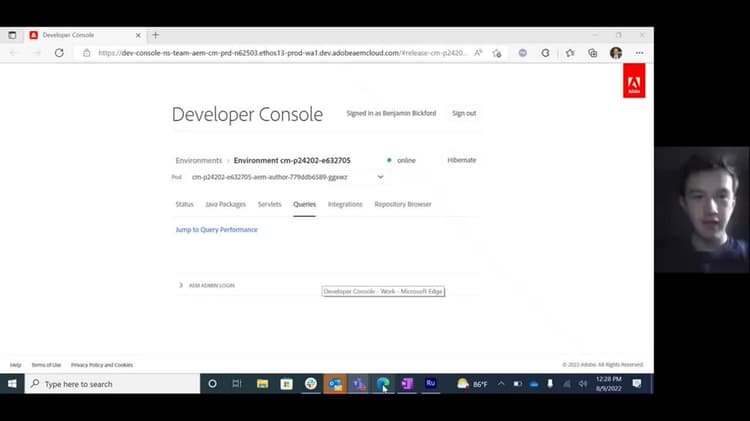Viewport: 750px width, 421px height.
Task: Expand the AEM Admin Login section
Action: 207,286
